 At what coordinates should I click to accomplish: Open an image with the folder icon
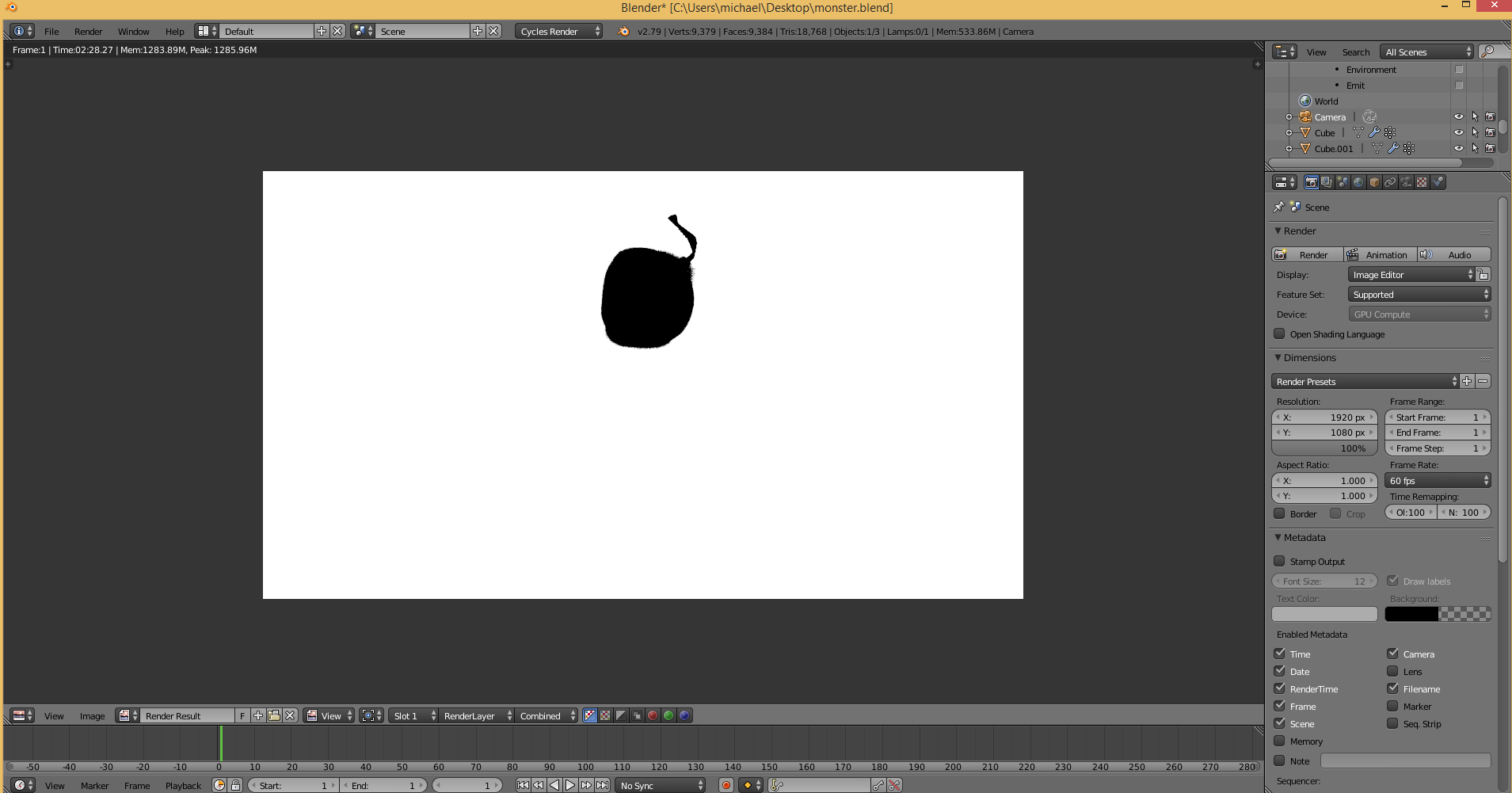[274, 715]
